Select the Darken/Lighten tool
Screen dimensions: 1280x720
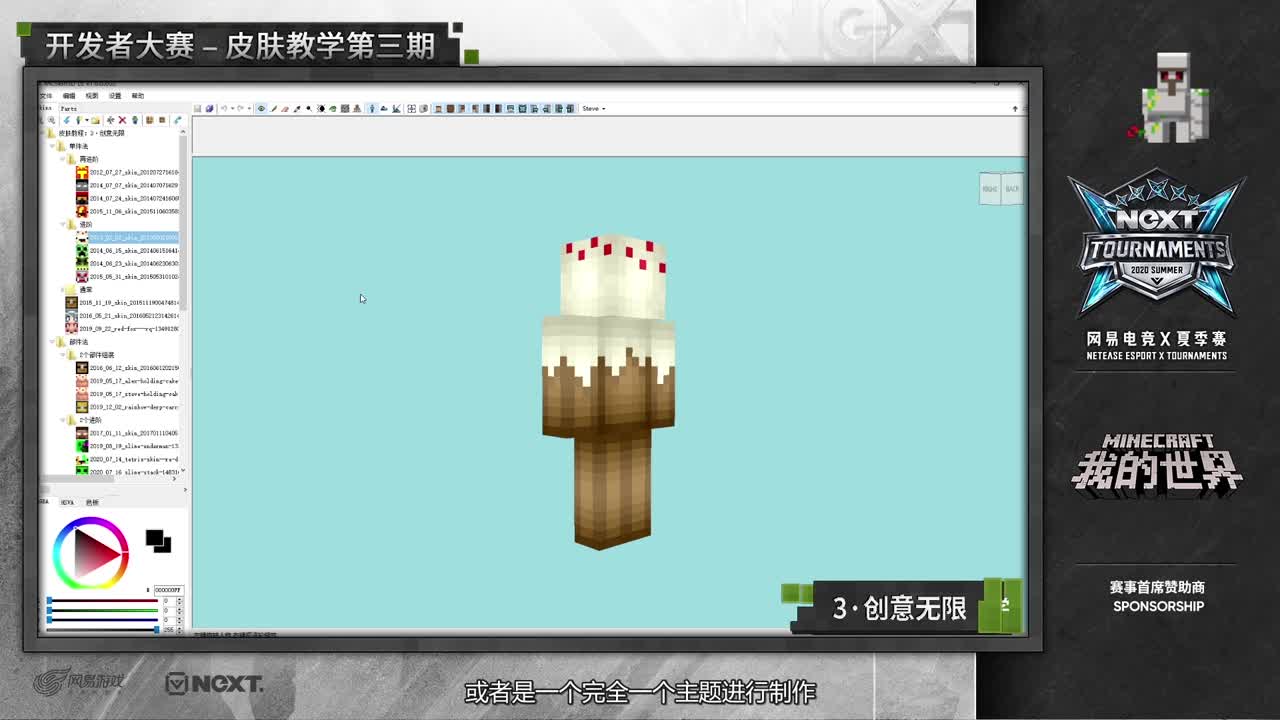pyautogui.click(x=321, y=108)
